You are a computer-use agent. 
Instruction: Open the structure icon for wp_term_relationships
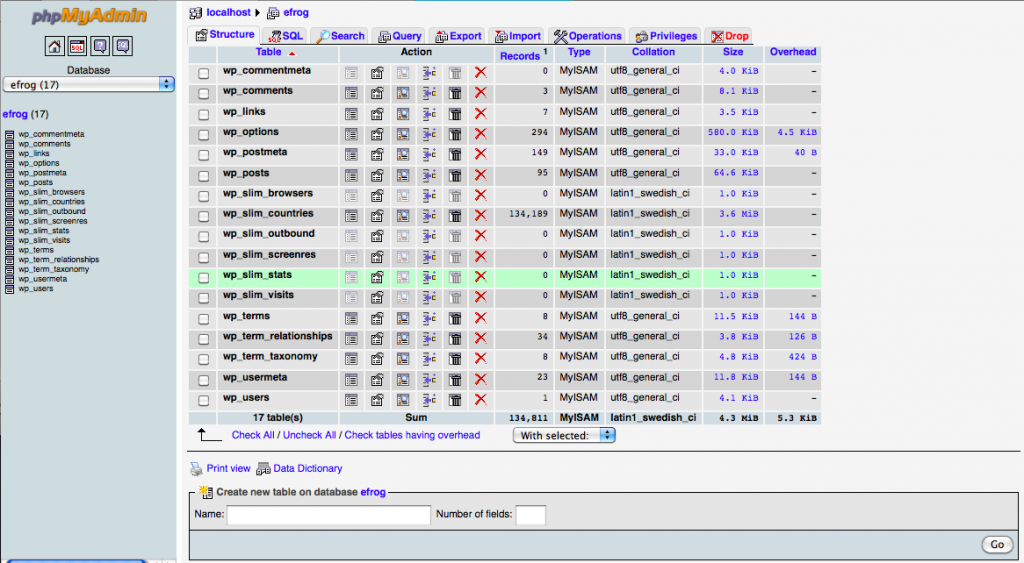tap(377, 338)
